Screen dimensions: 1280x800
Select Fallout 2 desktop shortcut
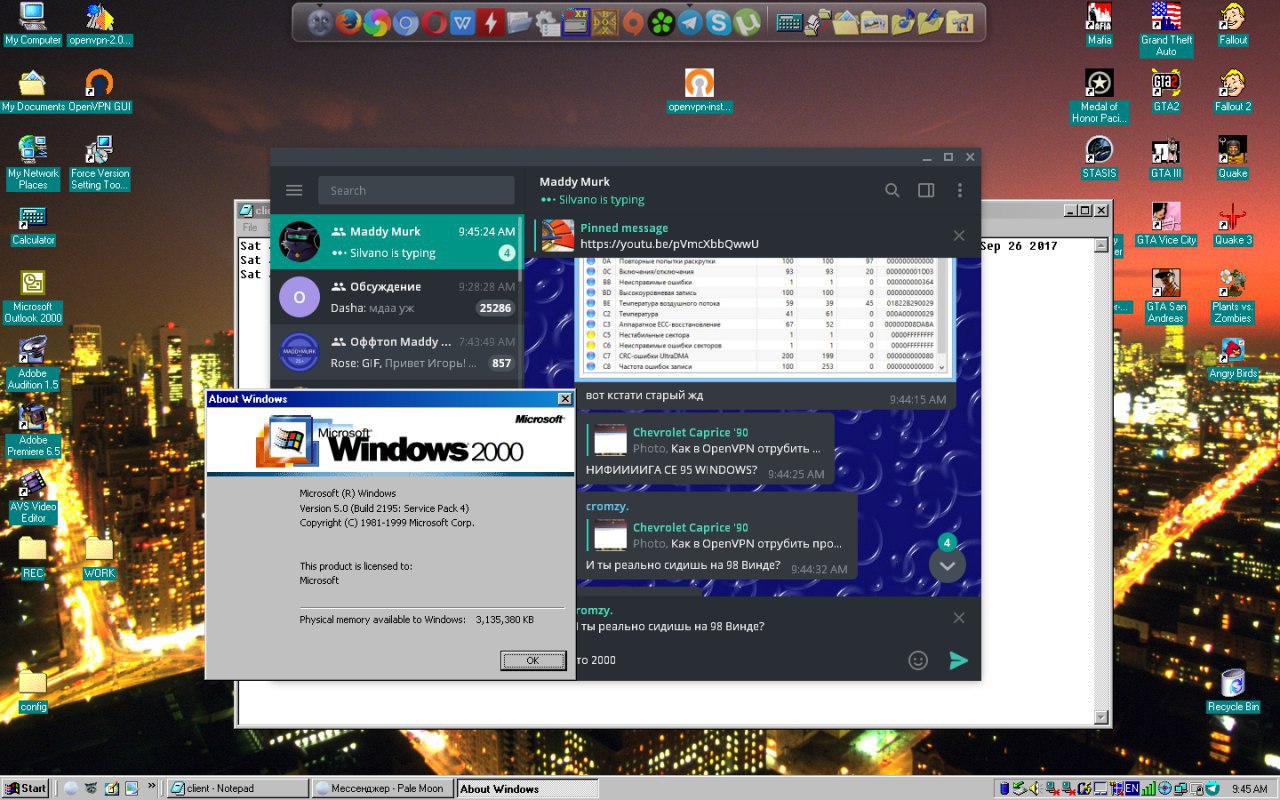[1233, 91]
